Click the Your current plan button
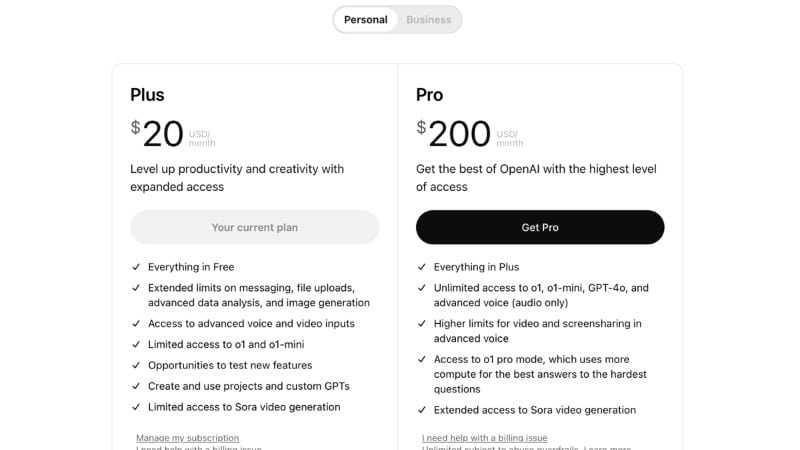The width and height of the screenshot is (800, 450). pyautogui.click(x=255, y=227)
